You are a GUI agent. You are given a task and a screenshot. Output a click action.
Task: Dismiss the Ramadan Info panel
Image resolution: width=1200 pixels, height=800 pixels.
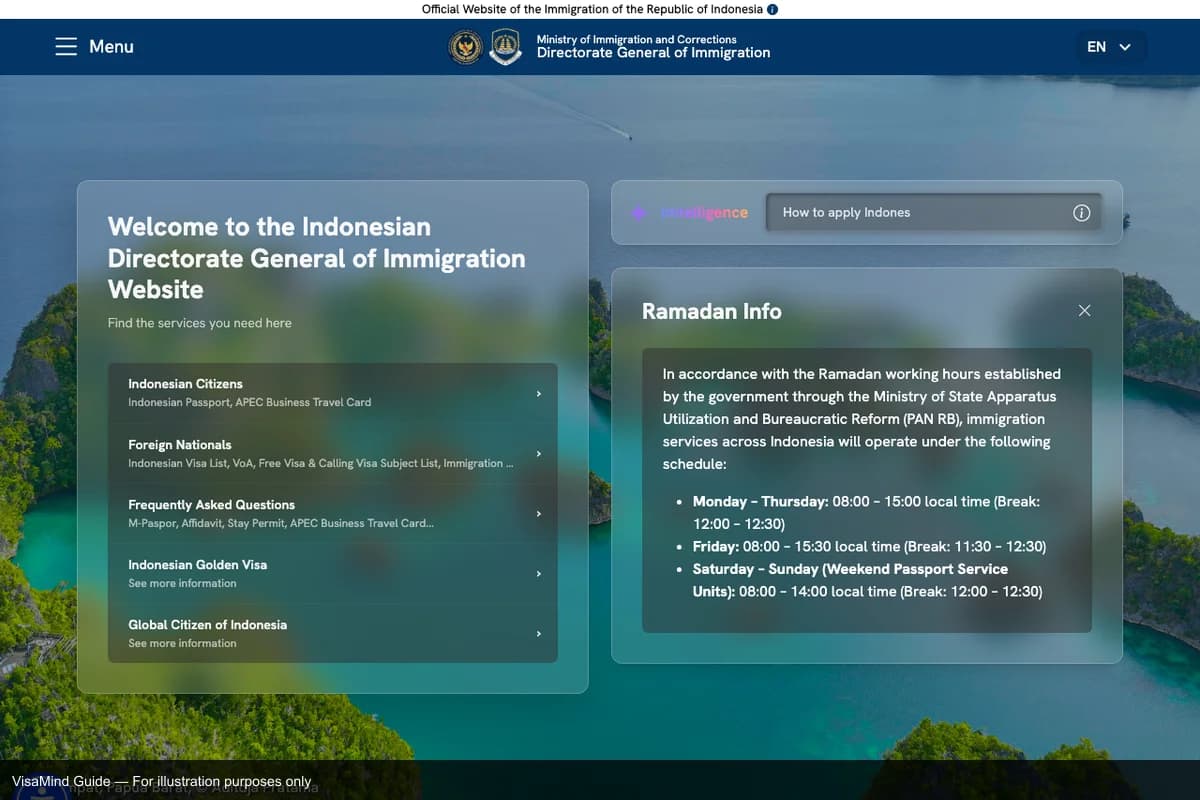1084,311
